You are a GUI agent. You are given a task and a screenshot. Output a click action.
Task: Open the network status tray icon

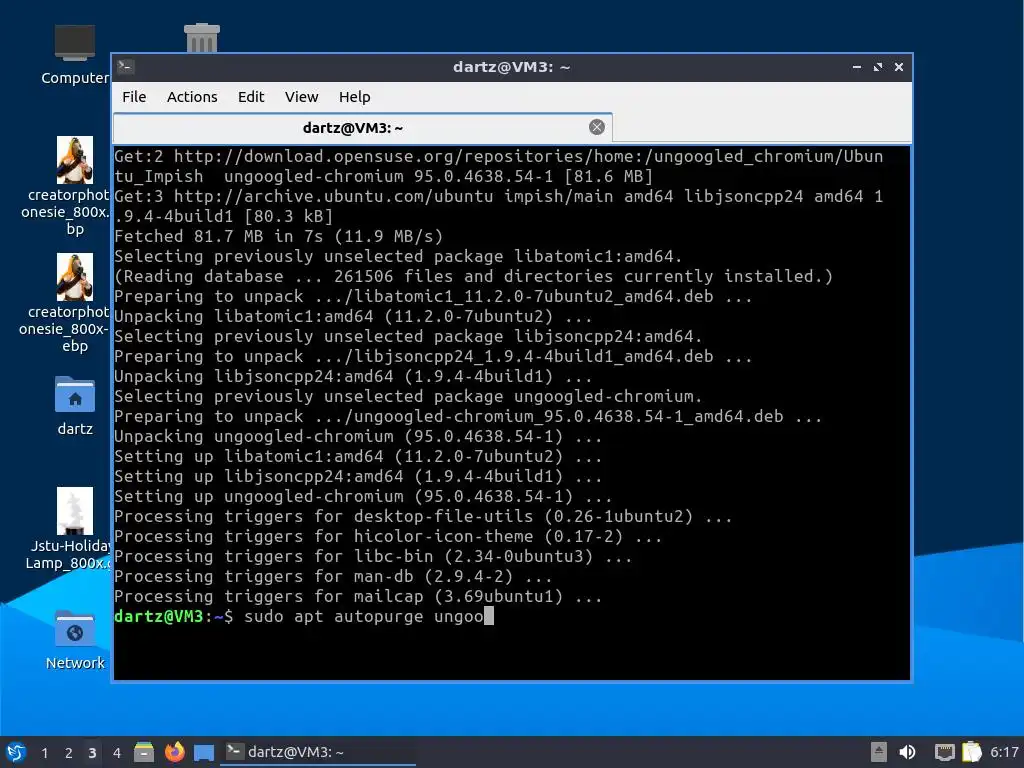(x=944, y=752)
